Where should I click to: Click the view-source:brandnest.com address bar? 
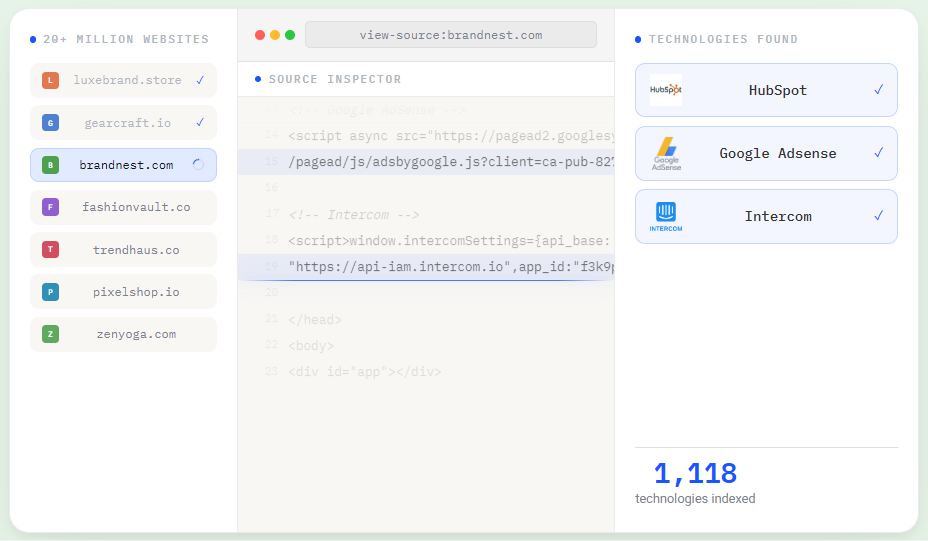(x=451, y=35)
